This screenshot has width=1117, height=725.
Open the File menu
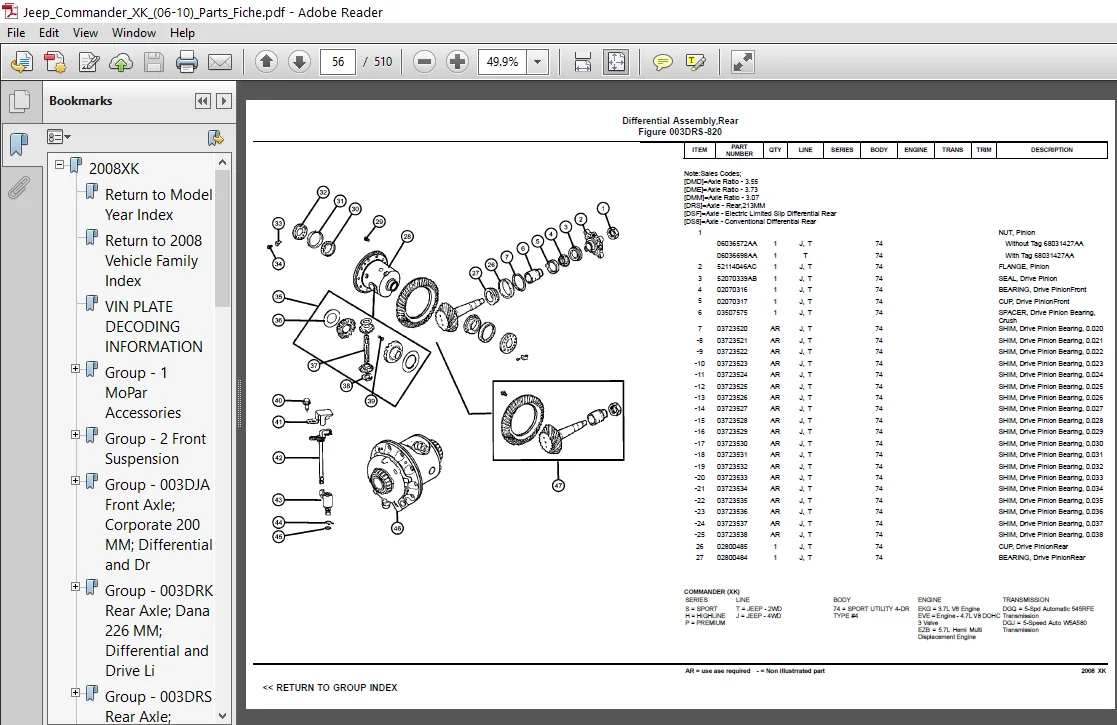16,33
